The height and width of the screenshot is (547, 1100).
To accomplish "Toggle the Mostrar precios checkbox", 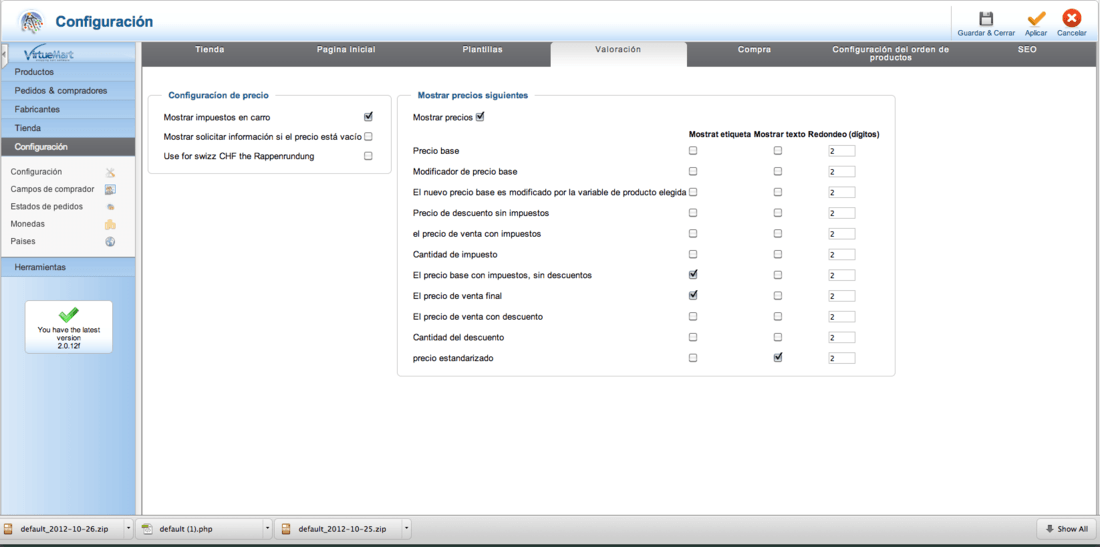I will pyautogui.click(x=480, y=117).
